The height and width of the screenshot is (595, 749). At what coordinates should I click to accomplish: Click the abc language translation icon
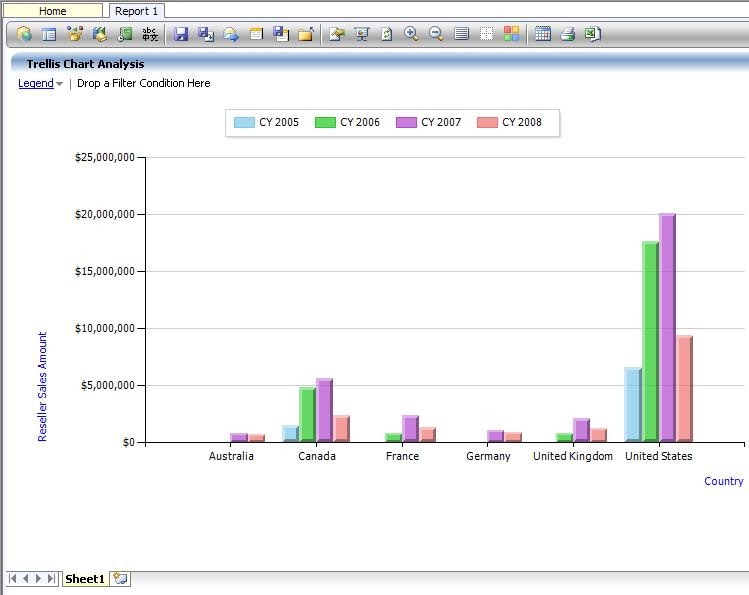pyautogui.click(x=150, y=34)
